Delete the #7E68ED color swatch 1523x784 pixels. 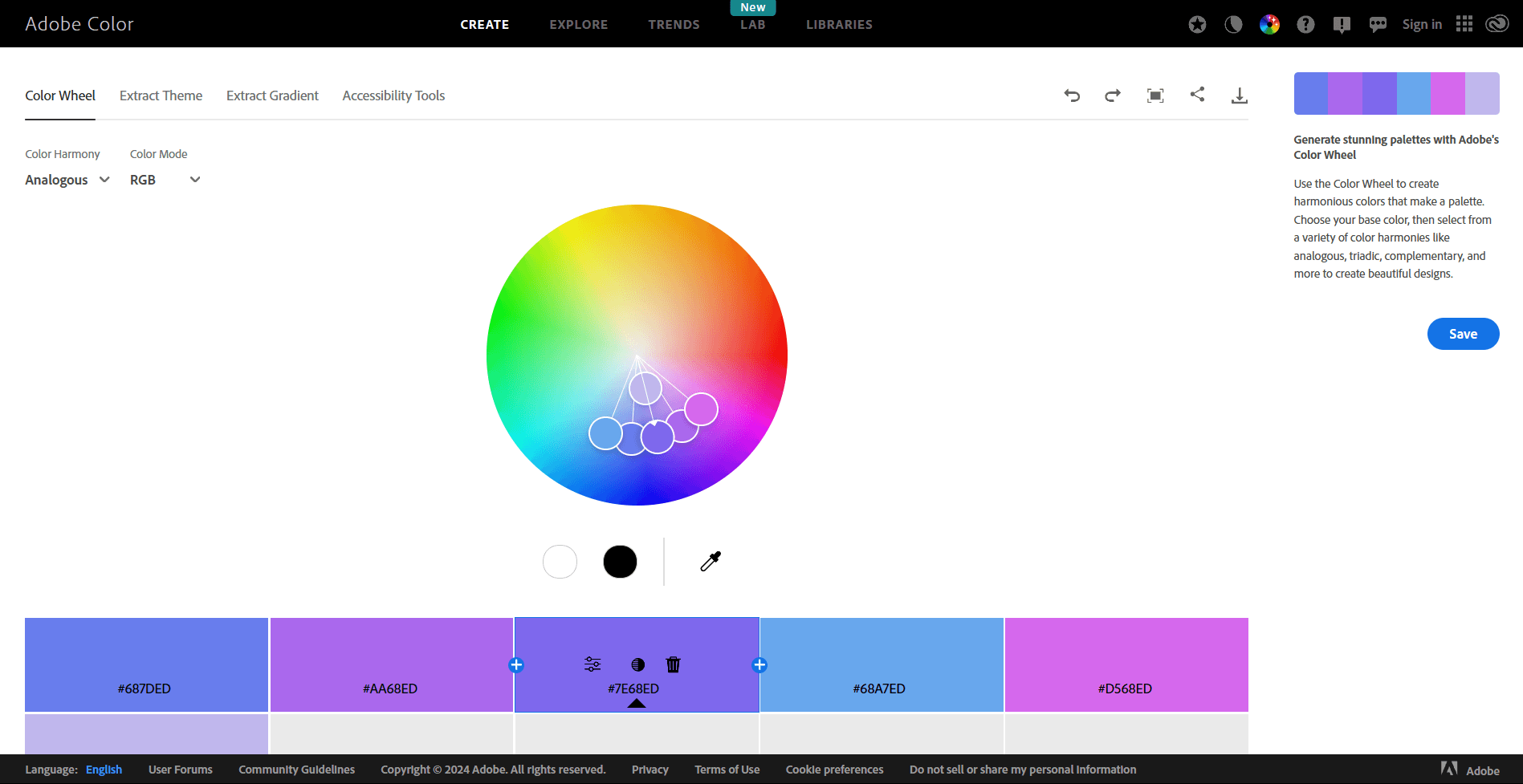point(673,664)
